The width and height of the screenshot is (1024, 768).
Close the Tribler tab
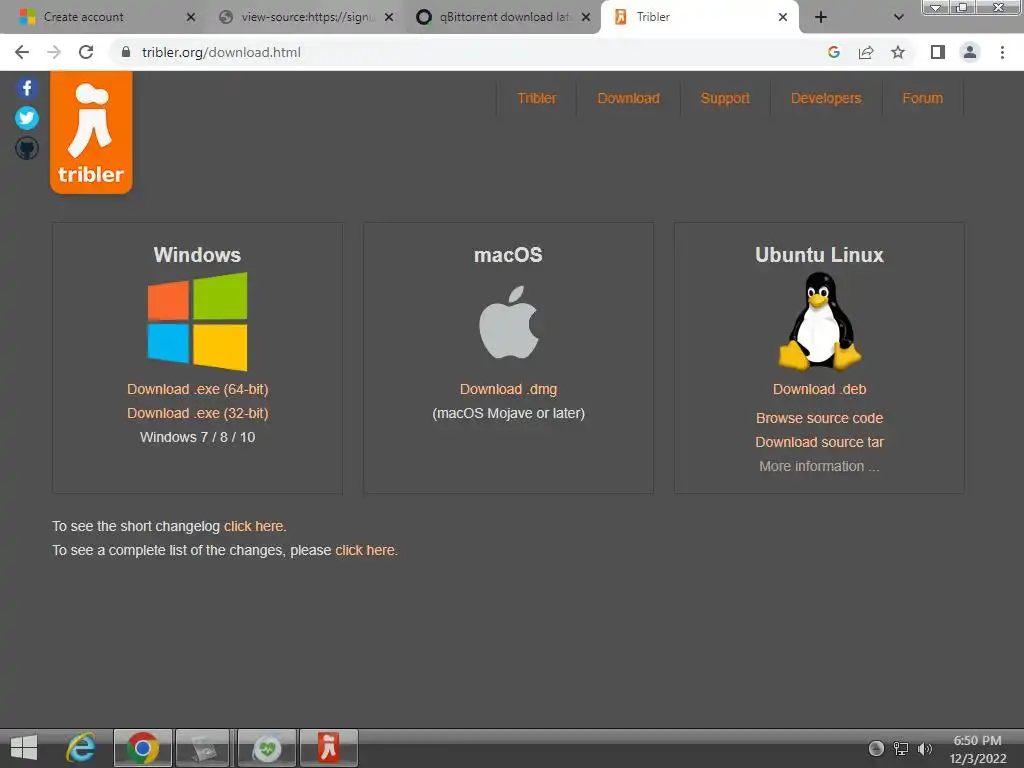tap(783, 17)
